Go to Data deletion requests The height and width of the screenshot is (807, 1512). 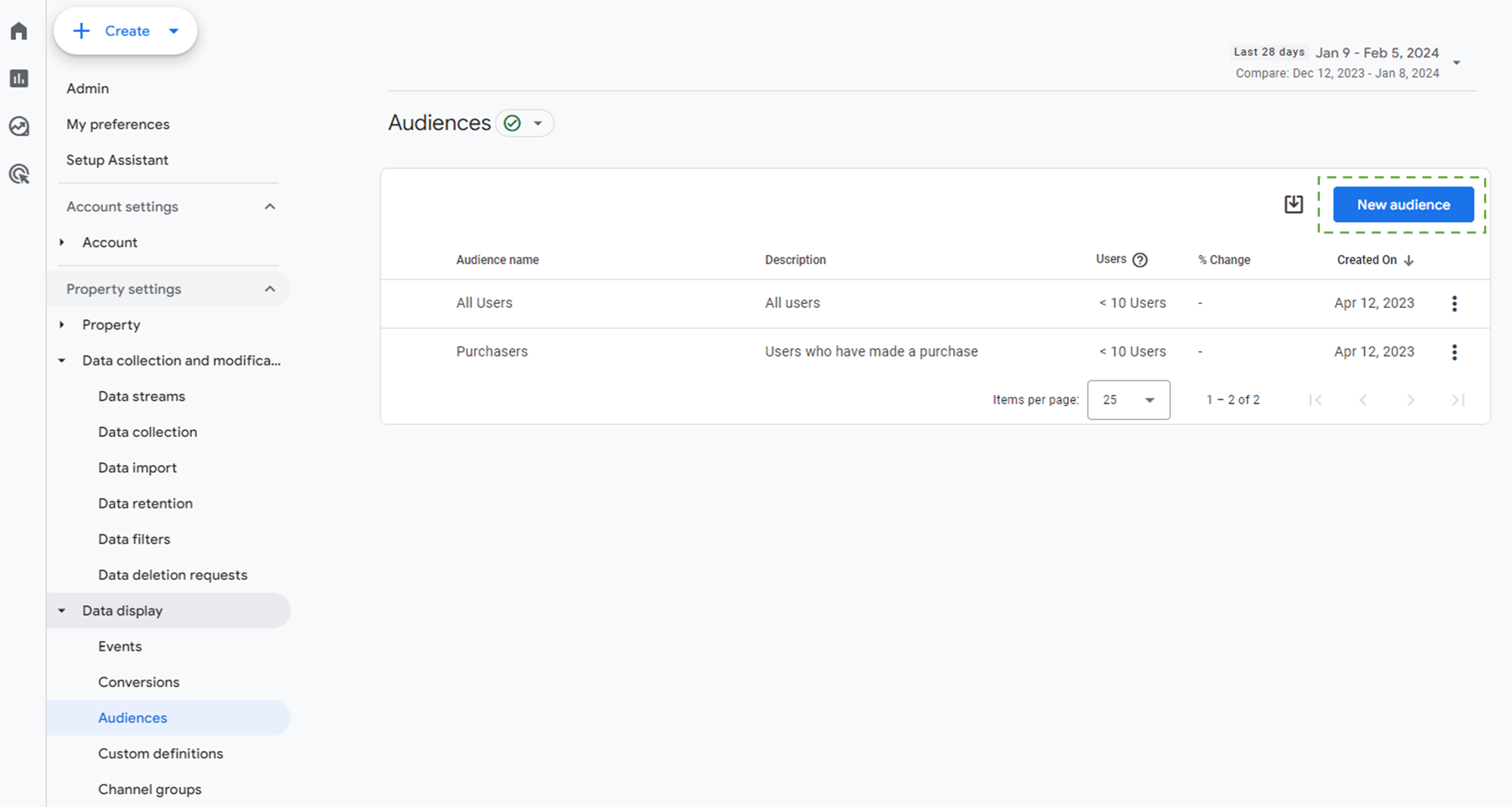point(172,575)
